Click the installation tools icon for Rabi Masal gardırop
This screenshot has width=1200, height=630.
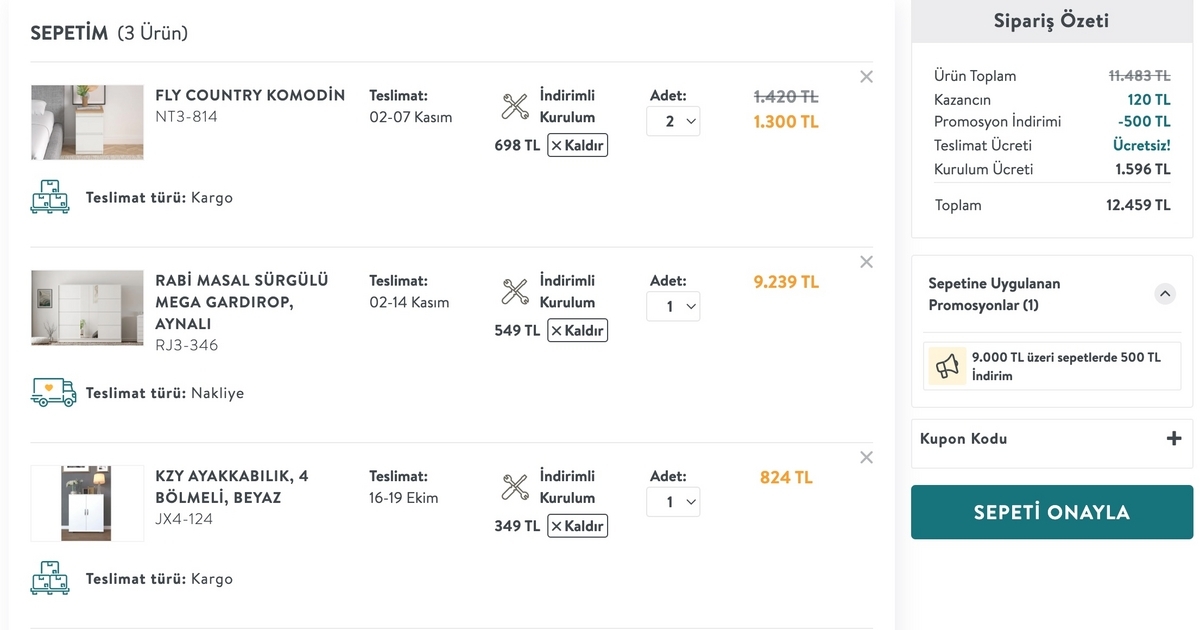click(x=515, y=292)
